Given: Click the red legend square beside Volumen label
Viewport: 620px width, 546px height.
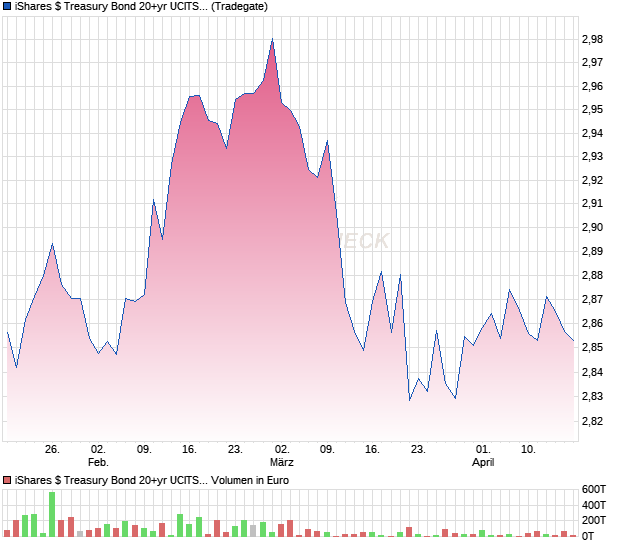Looking at the screenshot, I should (8, 480).
